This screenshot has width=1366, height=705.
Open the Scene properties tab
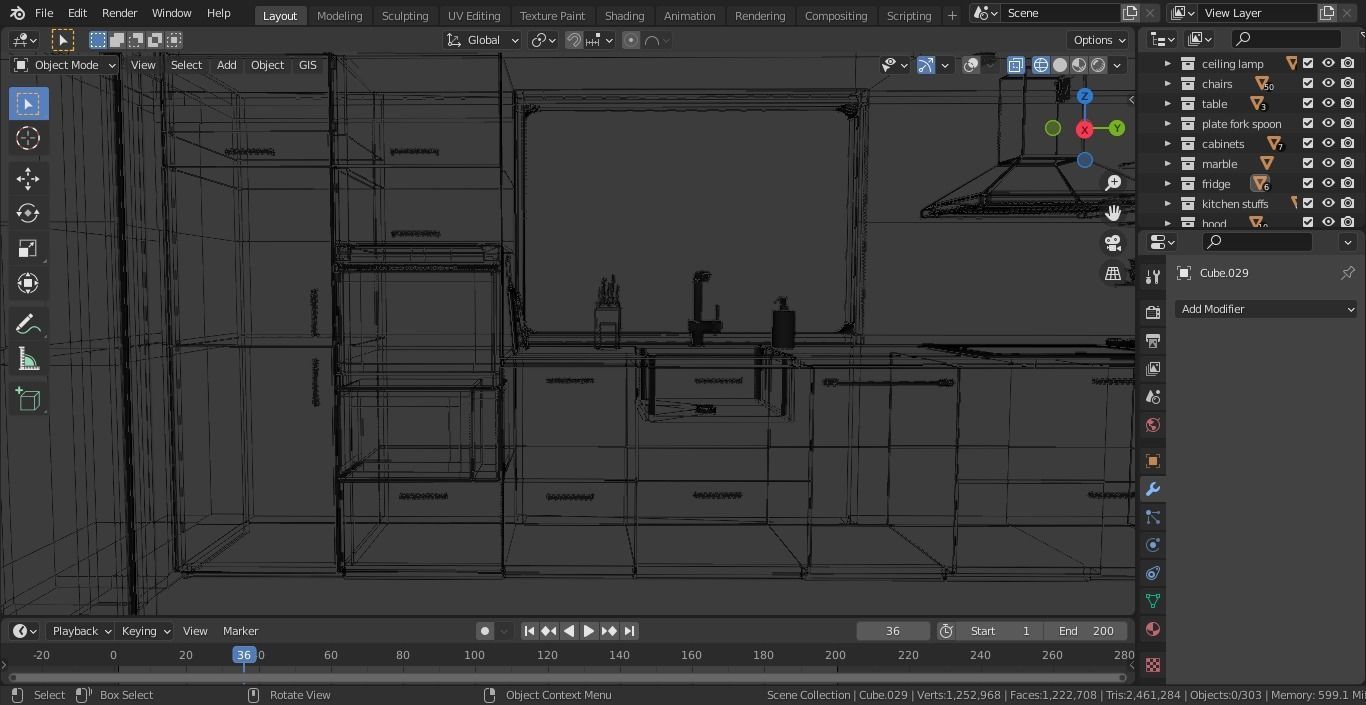click(1153, 397)
